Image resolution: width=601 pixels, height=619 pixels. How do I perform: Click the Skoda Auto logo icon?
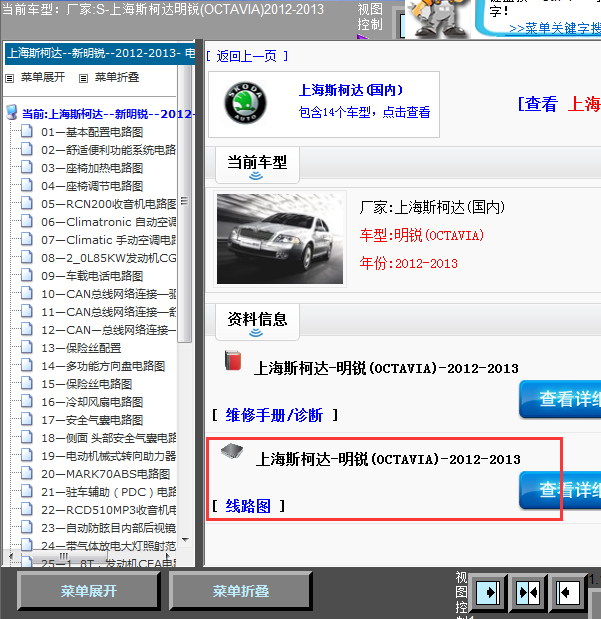pyautogui.click(x=245, y=103)
